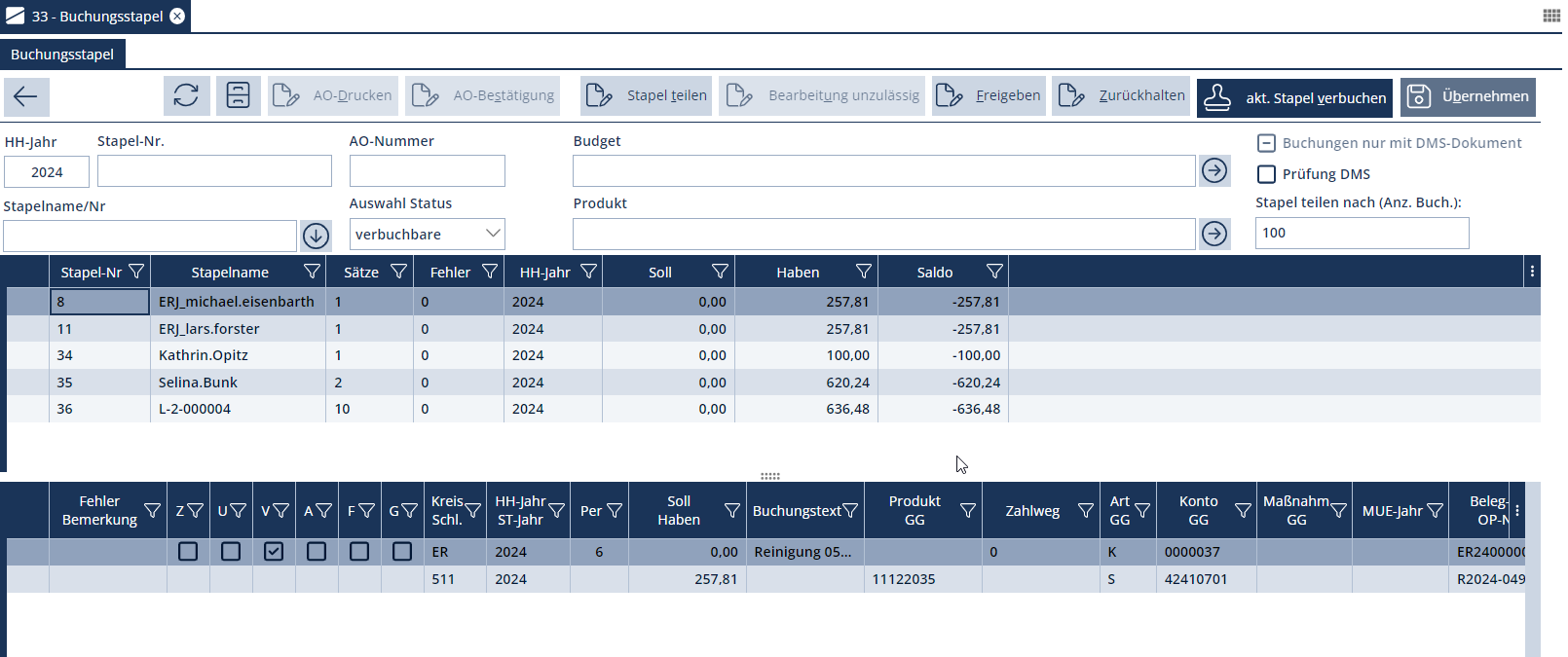The height and width of the screenshot is (657, 1568).
Task: Click the arrow icon next to Budget field
Action: (1213, 171)
